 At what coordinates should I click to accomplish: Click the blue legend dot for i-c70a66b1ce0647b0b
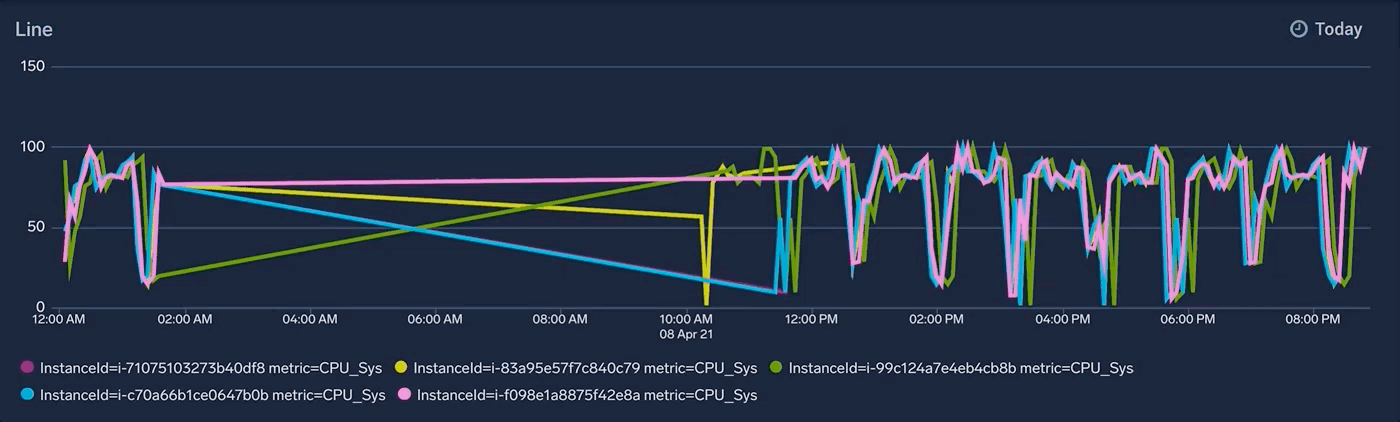pos(27,395)
